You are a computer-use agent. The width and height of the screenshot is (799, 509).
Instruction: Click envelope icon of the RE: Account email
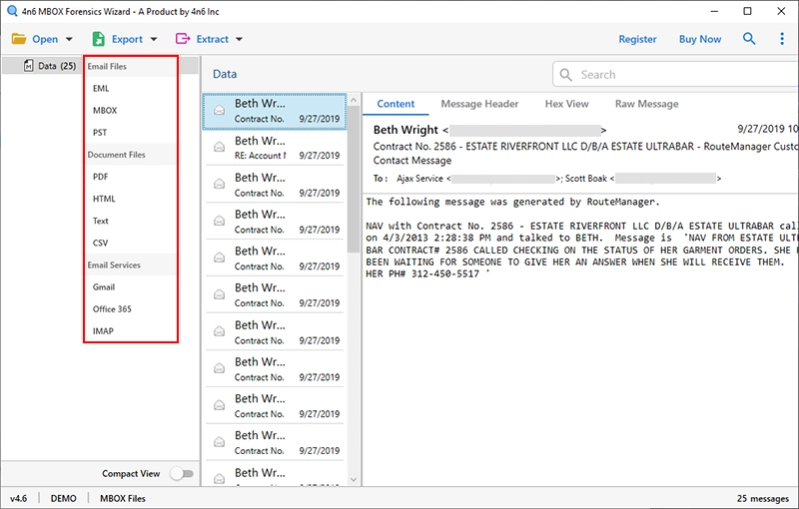tap(219, 147)
